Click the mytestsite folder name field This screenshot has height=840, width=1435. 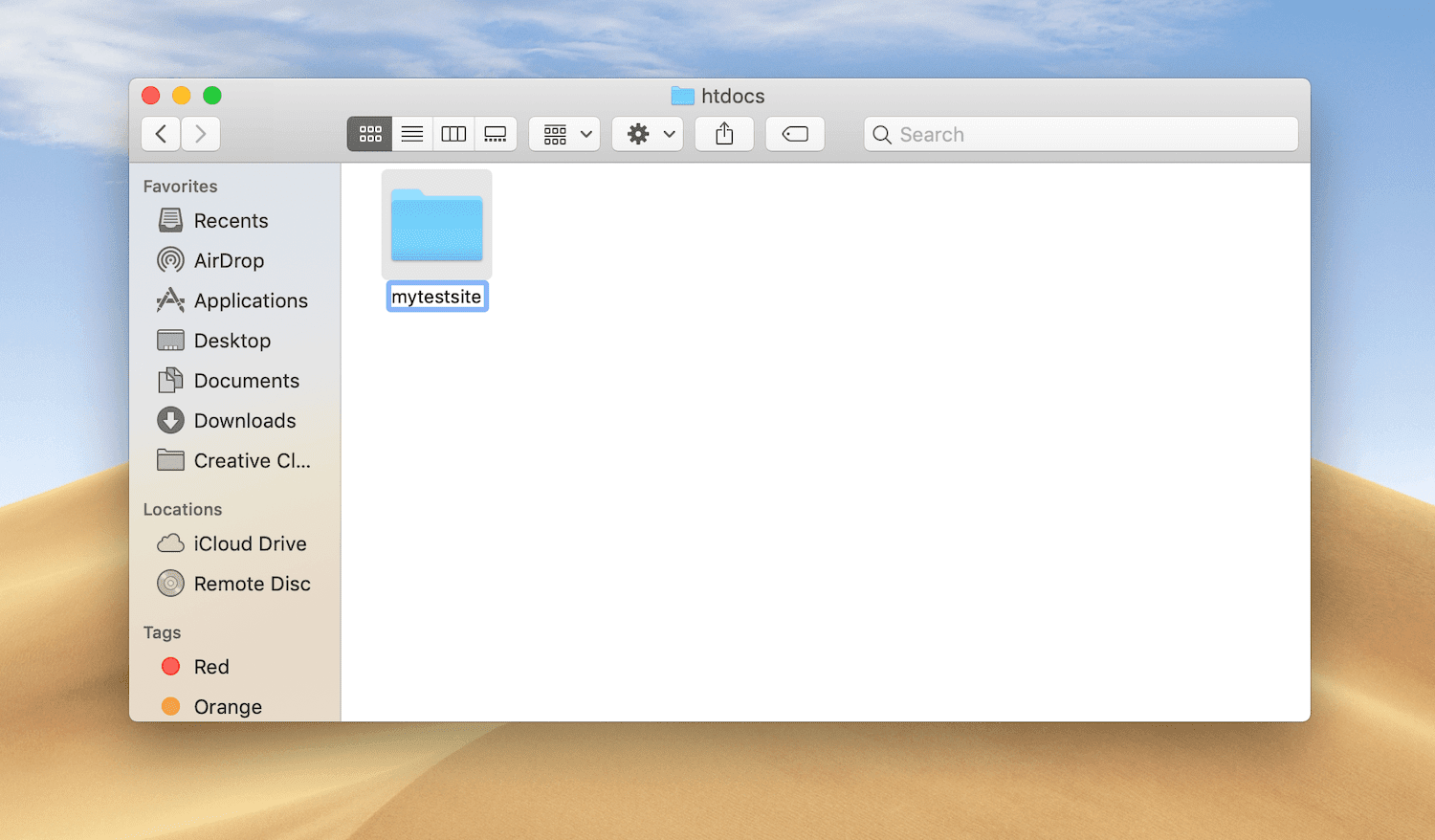click(x=437, y=297)
